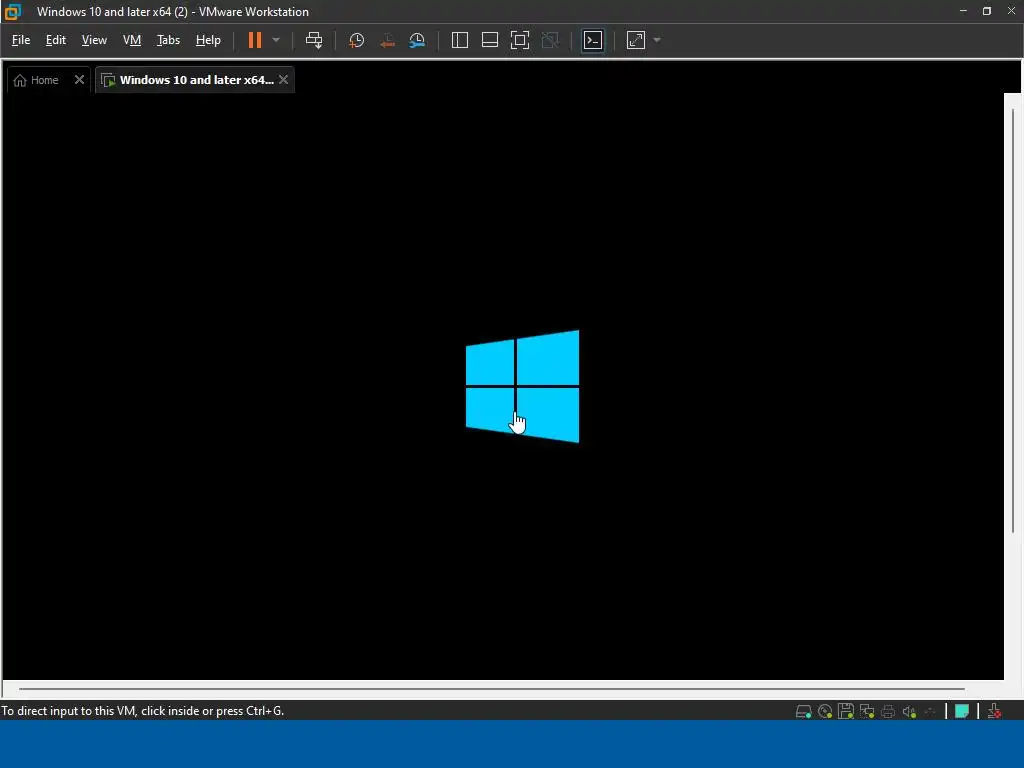Toggle the console view button
1024x768 pixels.
(593, 40)
